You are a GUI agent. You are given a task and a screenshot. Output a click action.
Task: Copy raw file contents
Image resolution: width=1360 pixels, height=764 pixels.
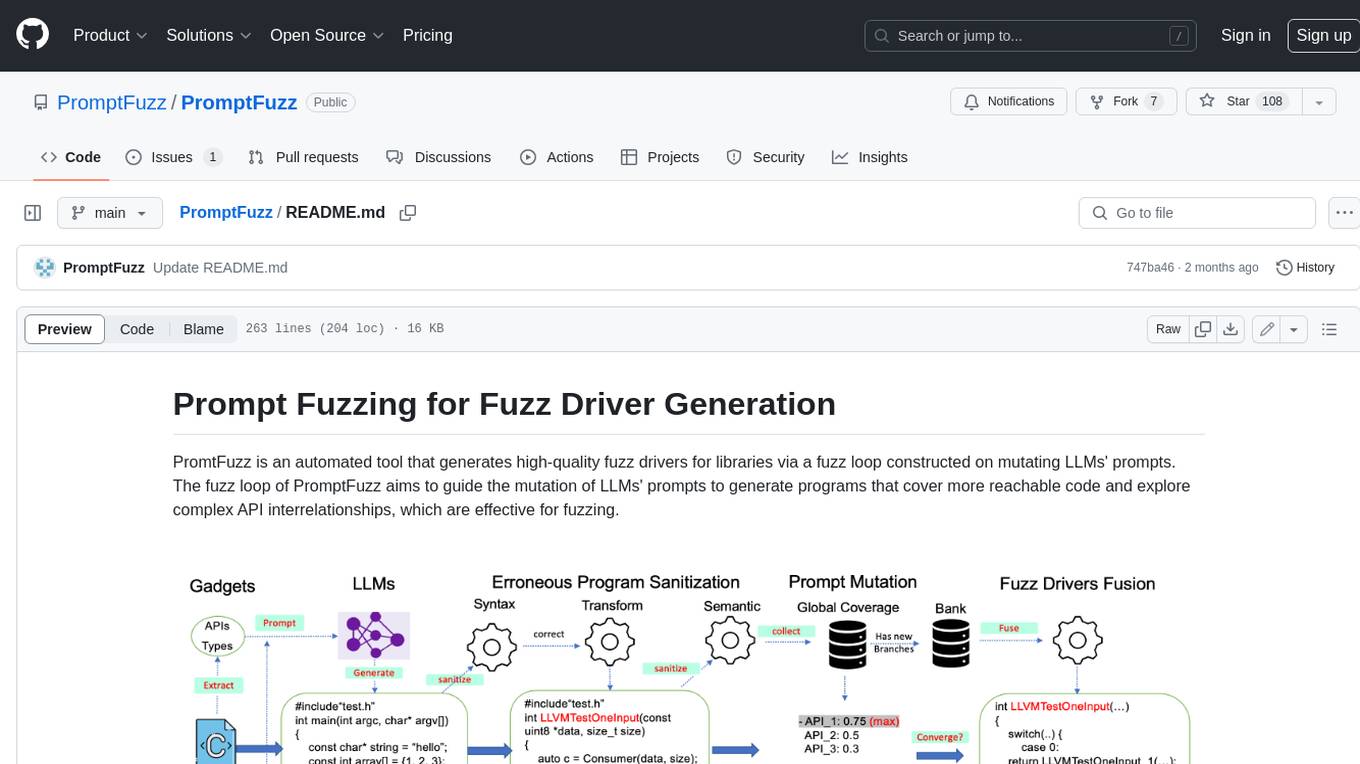(1203, 329)
